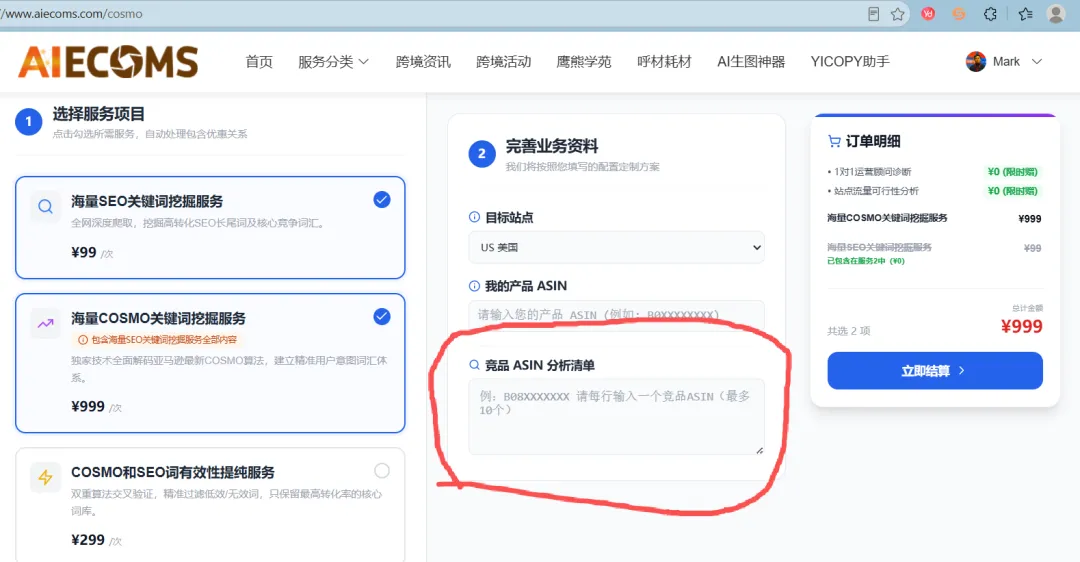Image resolution: width=1080 pixels, height=562 pixels.
Task: Click the red extension icon in browser toolbar
Action: (x=928, y=14)
